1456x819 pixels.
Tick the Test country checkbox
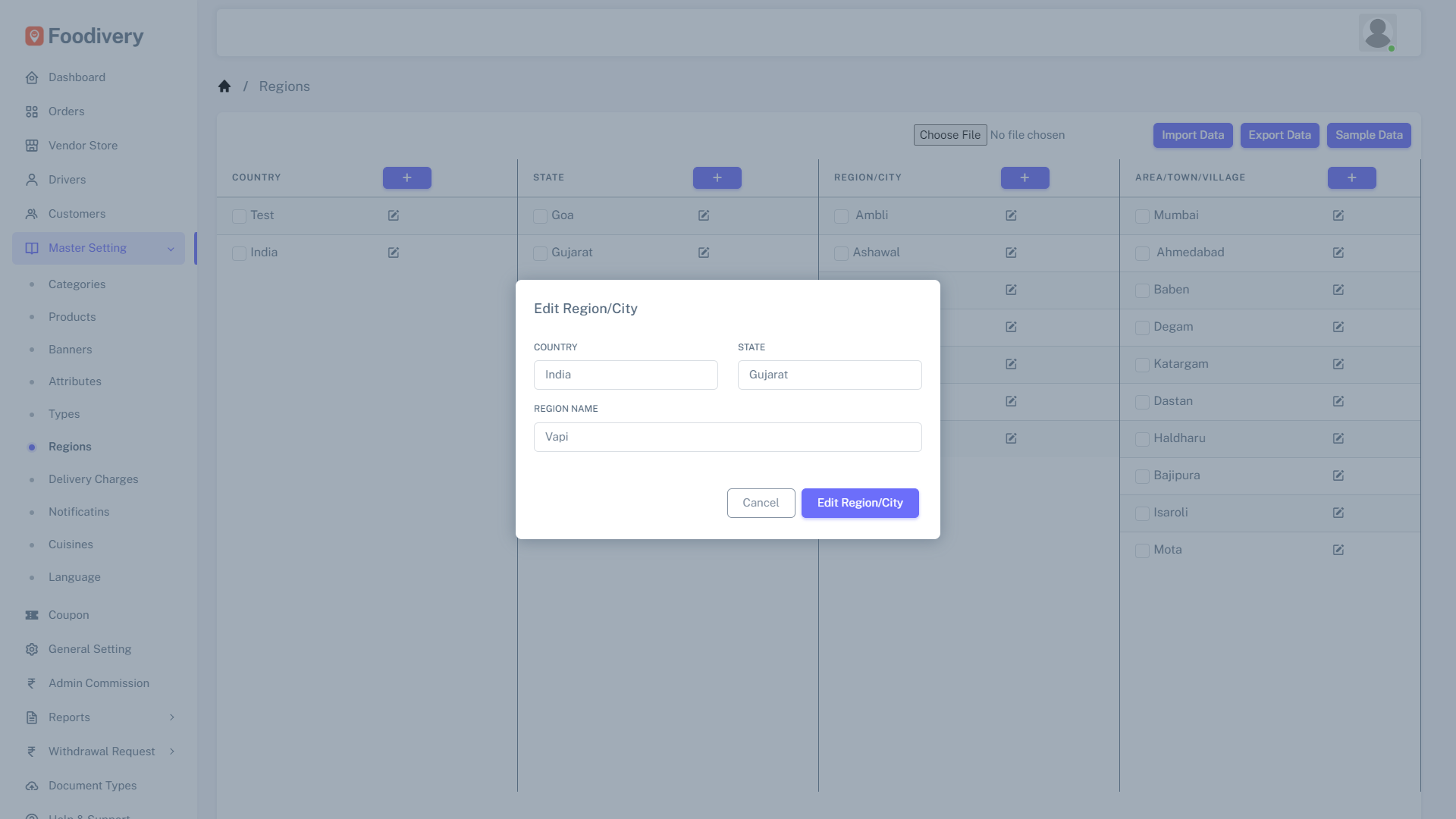pyautogui.click(x=239, y=216)
